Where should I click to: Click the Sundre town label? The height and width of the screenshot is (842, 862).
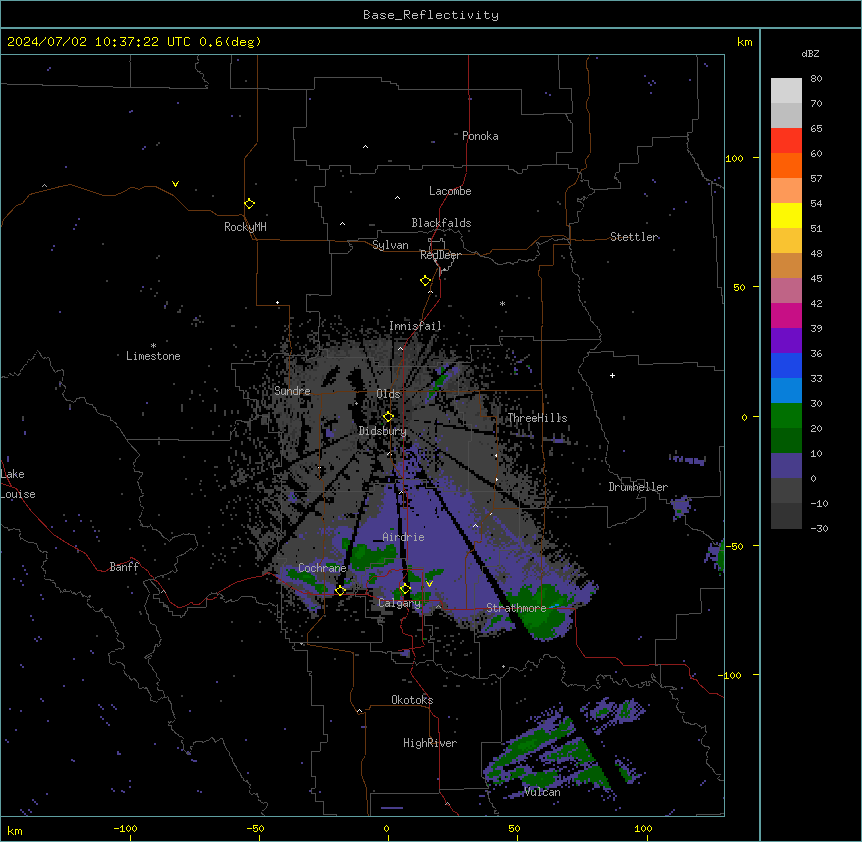pyautogui.click(x=292, y=391)
